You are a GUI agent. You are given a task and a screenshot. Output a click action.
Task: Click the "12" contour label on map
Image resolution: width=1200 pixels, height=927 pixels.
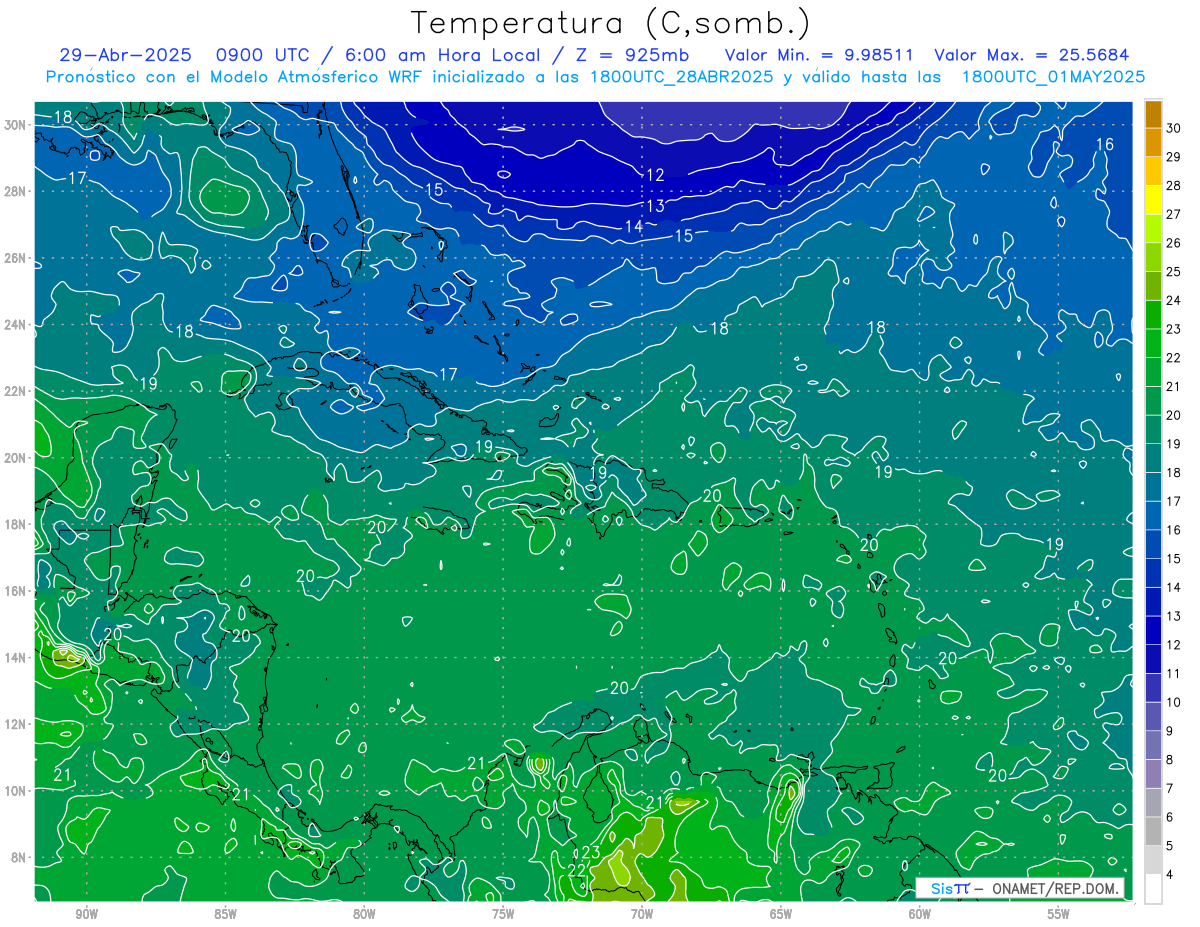[x=655, y=175]
